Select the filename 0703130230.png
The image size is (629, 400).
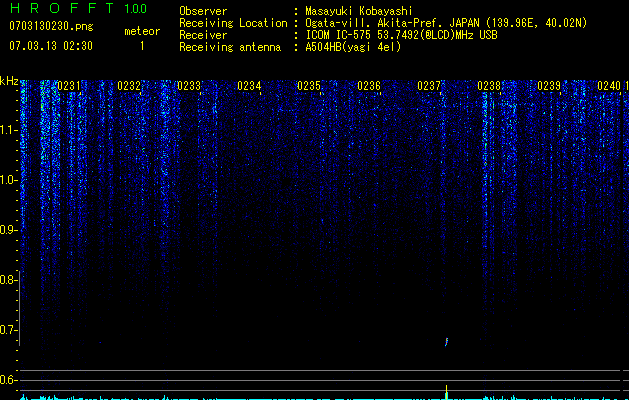pos(51,26)
